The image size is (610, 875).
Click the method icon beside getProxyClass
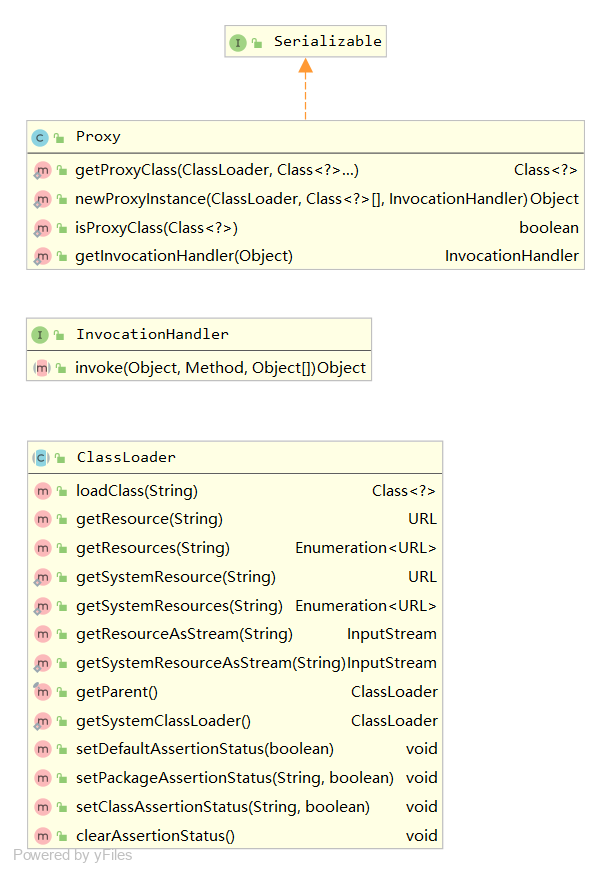[x=42, y=171]
